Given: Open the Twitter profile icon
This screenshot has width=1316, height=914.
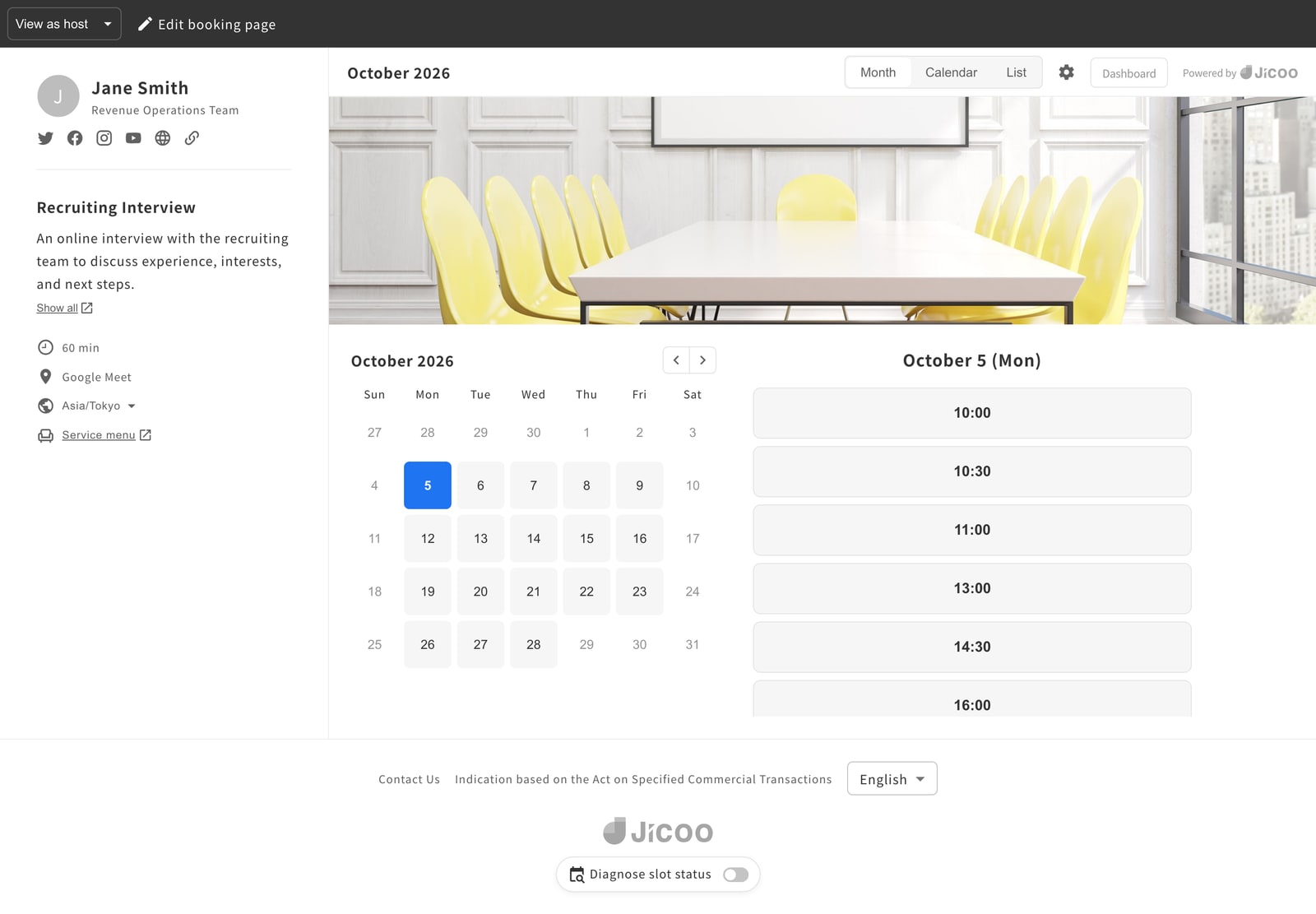Looking at the screenshot, I should [x=45, y=138].
